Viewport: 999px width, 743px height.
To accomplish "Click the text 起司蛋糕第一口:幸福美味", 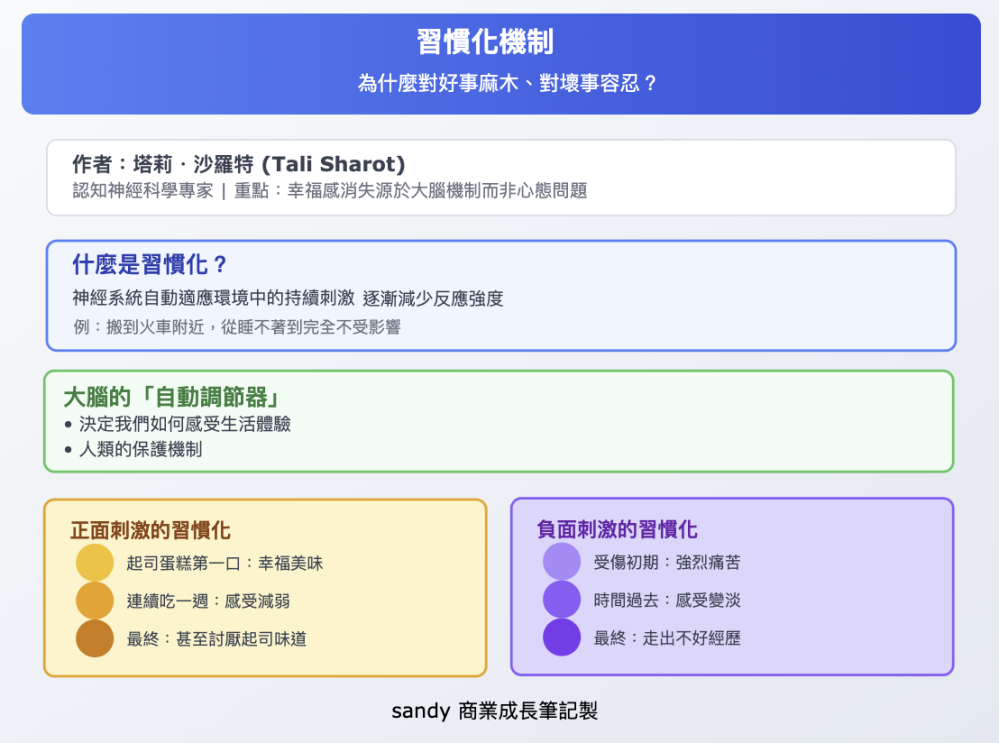I will pyautogui.click(x=225, y=563).
